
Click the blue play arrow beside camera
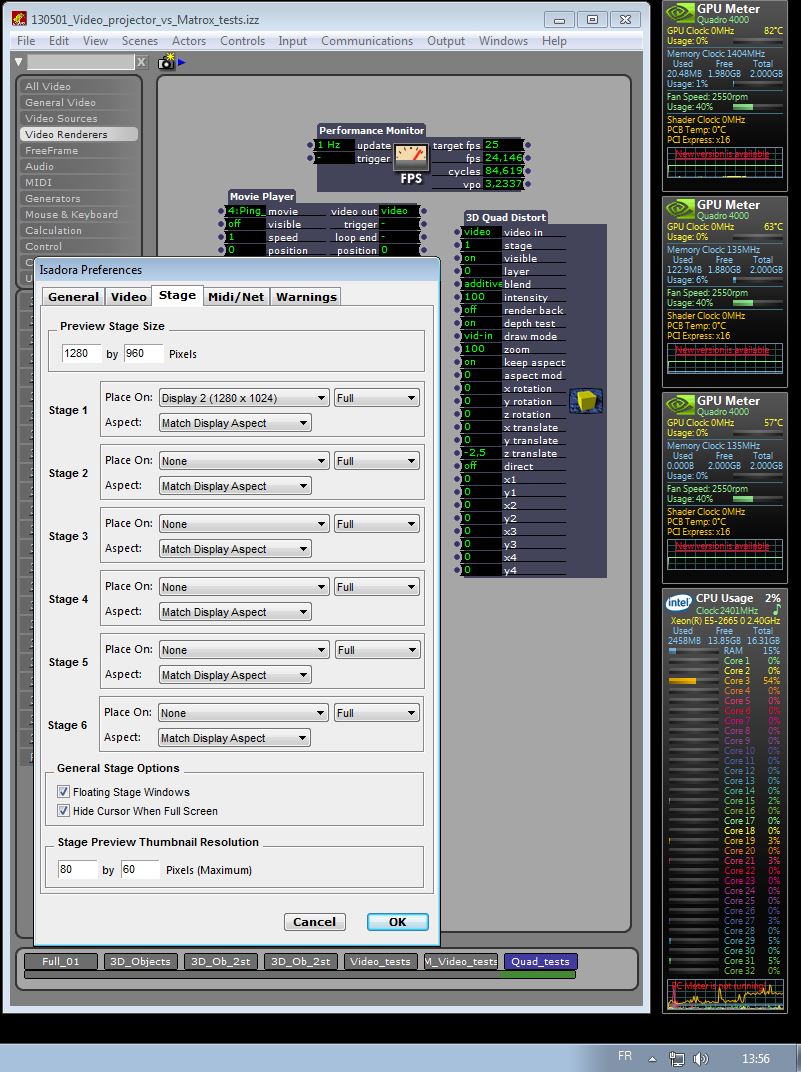click(182, 62)
